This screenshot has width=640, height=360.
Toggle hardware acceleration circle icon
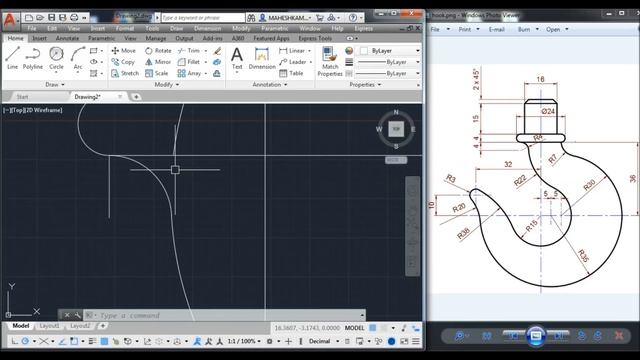(391, 341)
